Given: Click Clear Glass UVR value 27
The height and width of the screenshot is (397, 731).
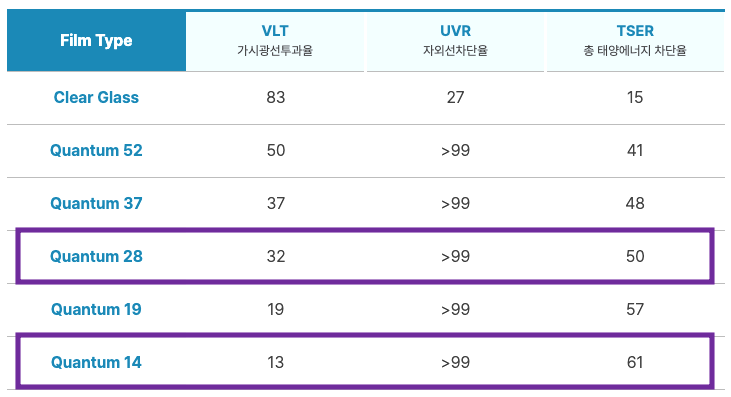Looking at the screenshot, I should (x=455, y=97).
